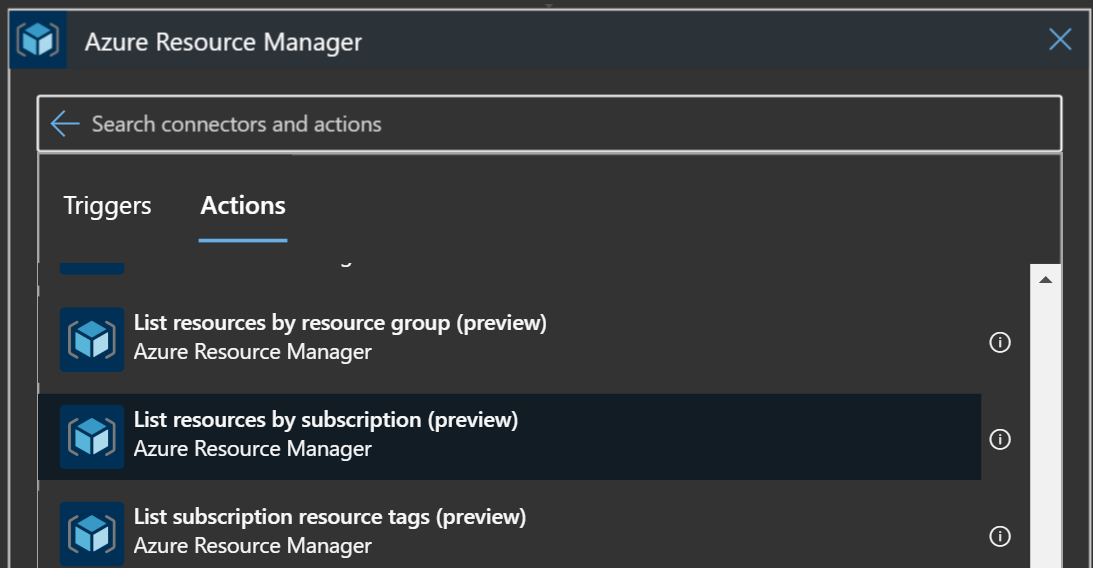Click the Azure Resource Manager header icon
The height and width of the screenshot is (568, 1093).
[38, 40]
